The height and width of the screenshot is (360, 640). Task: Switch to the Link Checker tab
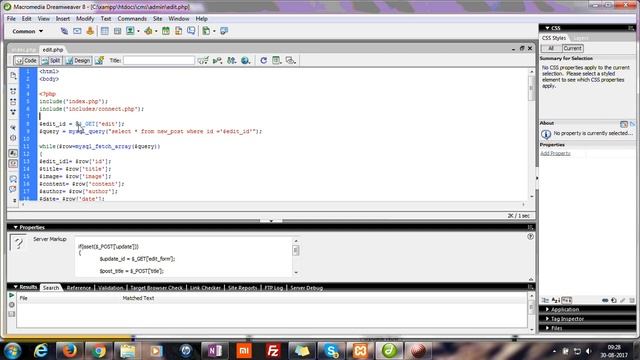point(205,288)
